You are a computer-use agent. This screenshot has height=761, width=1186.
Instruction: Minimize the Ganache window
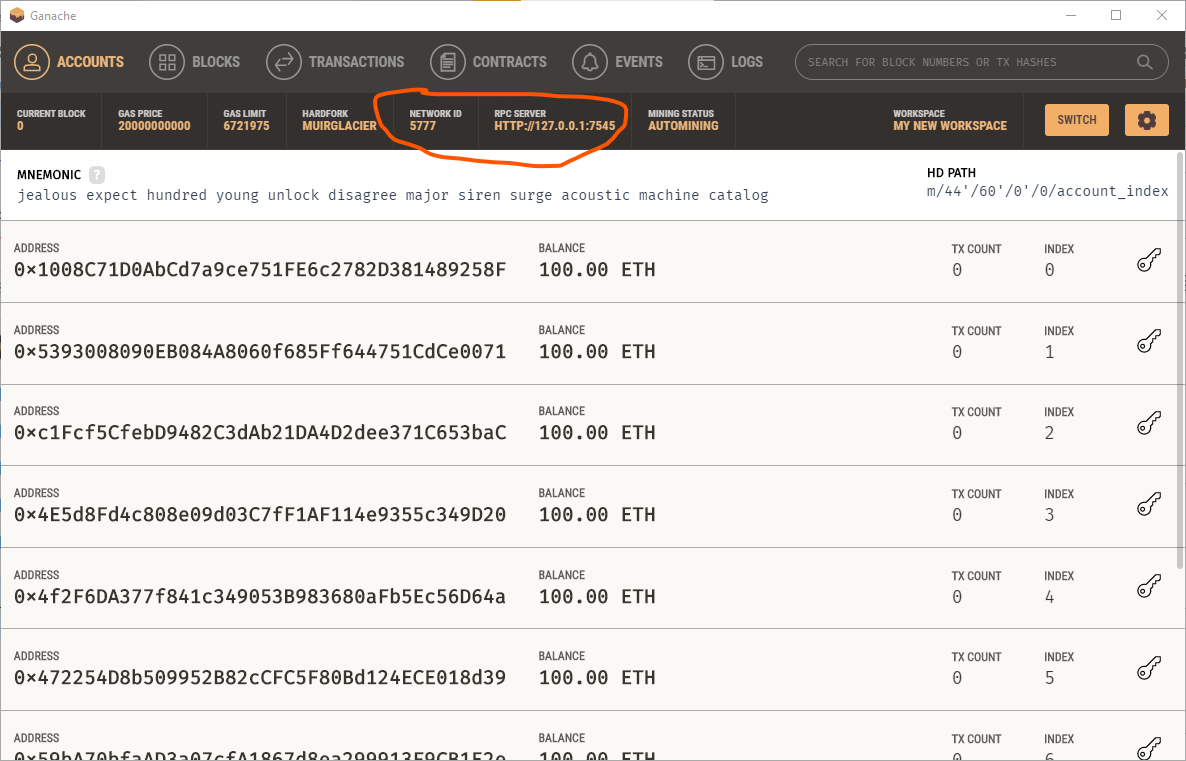click(x=1070, y=15)
